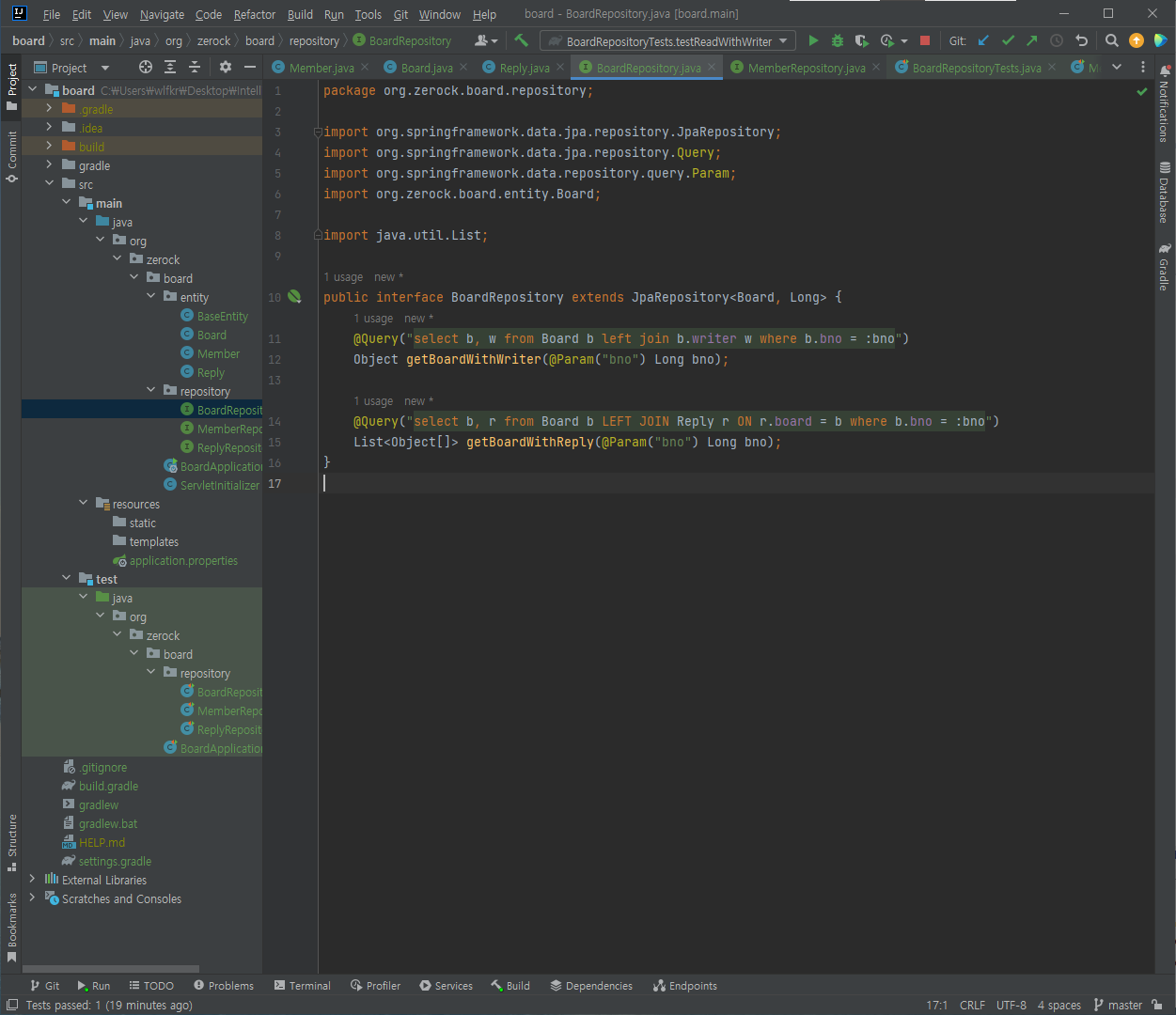Update project from Git with blue arrow

tap(983, 40)
